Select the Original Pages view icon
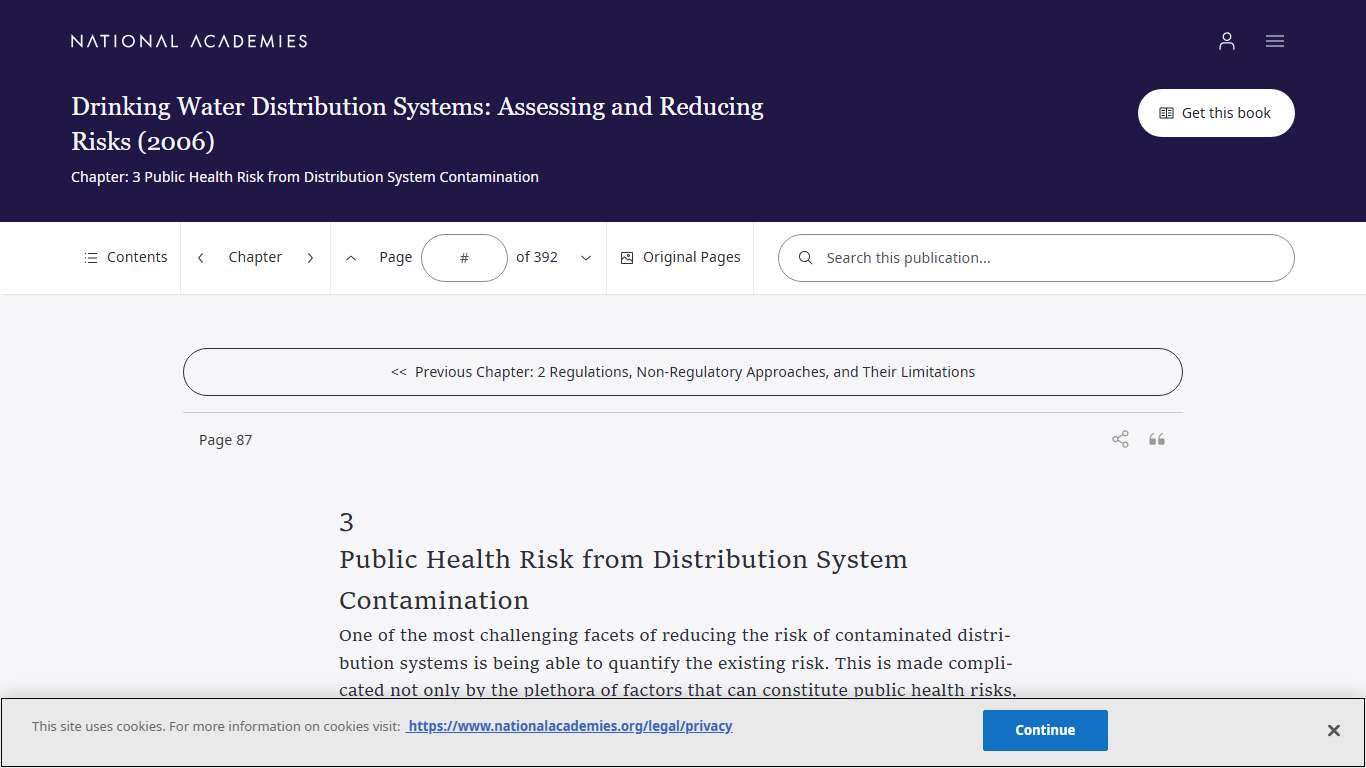The height and width of the screenshot is (768, 1366). pyautogui.click(x=627, y=257)
